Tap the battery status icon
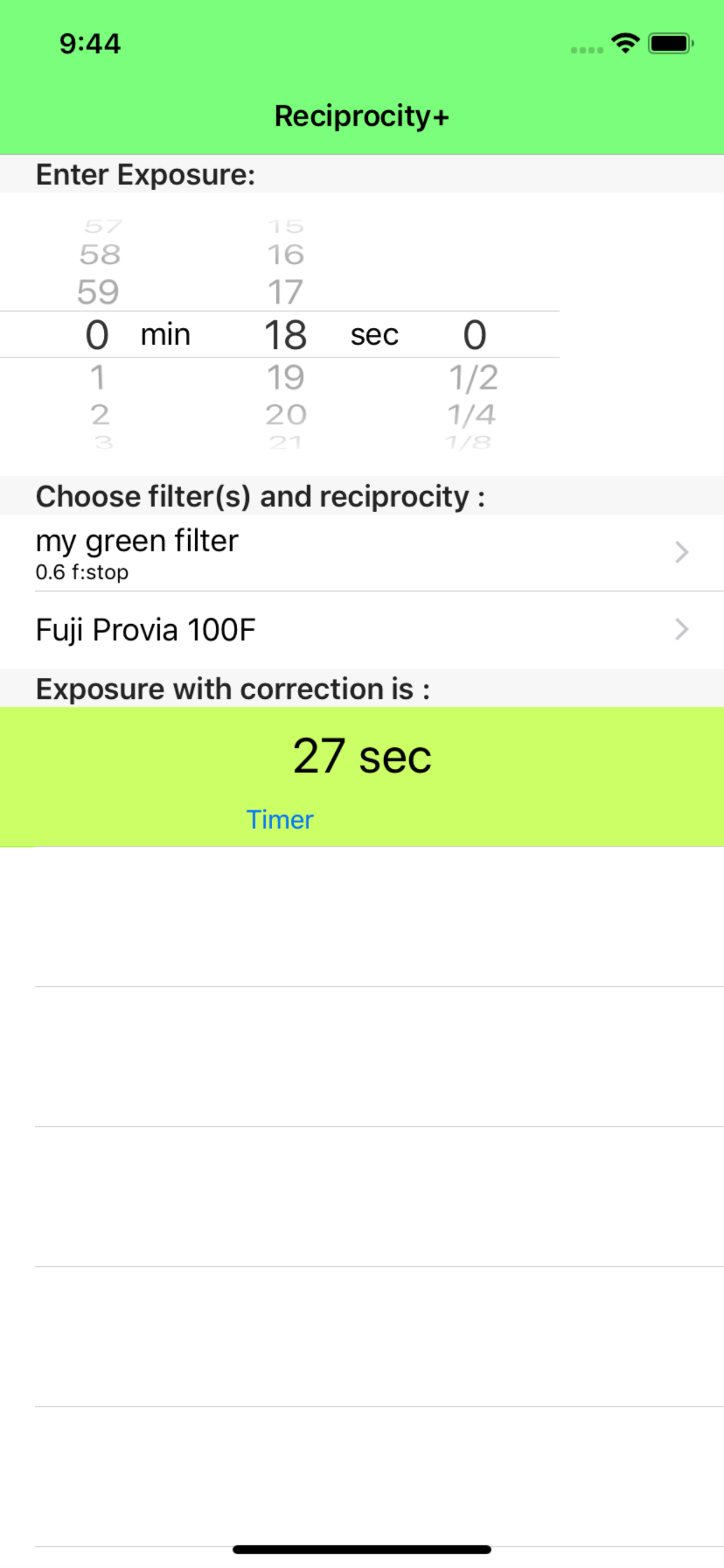 [670, 44]
